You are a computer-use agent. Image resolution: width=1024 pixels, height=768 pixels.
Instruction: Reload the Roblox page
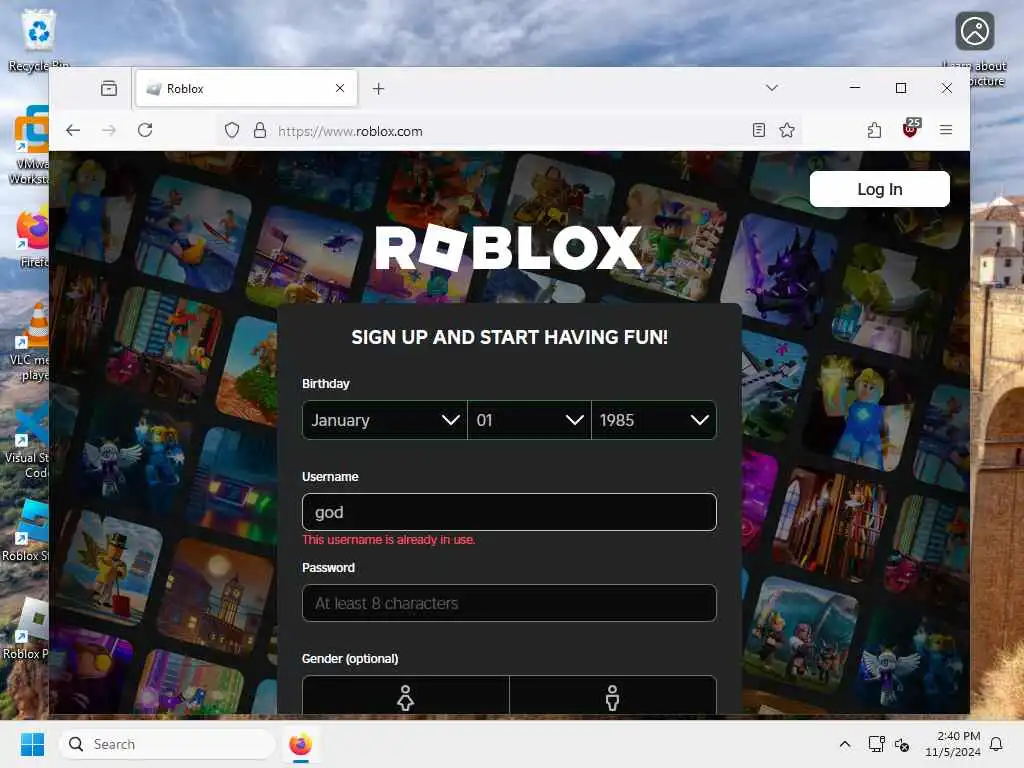point(145,130)
